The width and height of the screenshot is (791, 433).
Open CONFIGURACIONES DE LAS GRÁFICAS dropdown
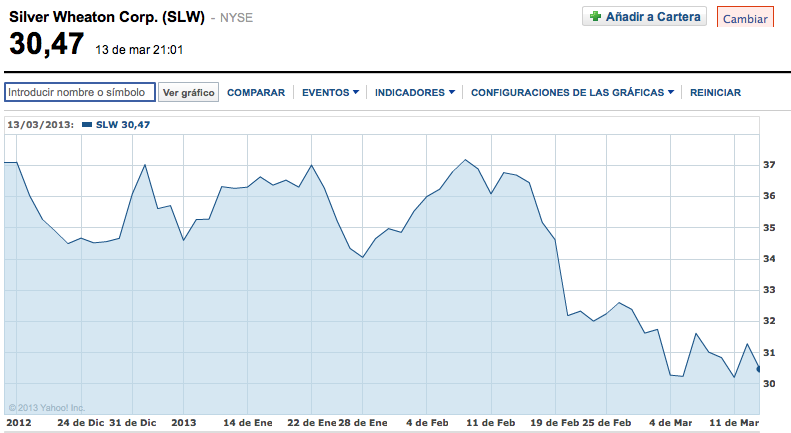[x=573, y=93]
